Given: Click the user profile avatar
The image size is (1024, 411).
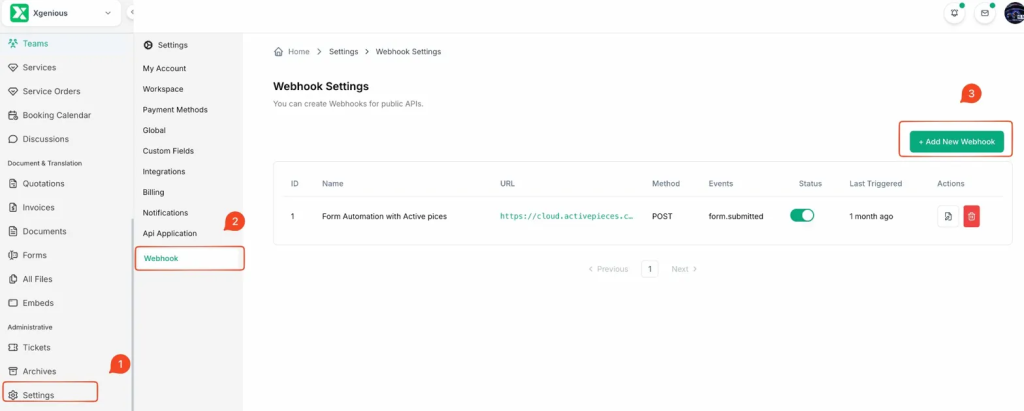Looking at the screenshot, I should click(1013, 13).
